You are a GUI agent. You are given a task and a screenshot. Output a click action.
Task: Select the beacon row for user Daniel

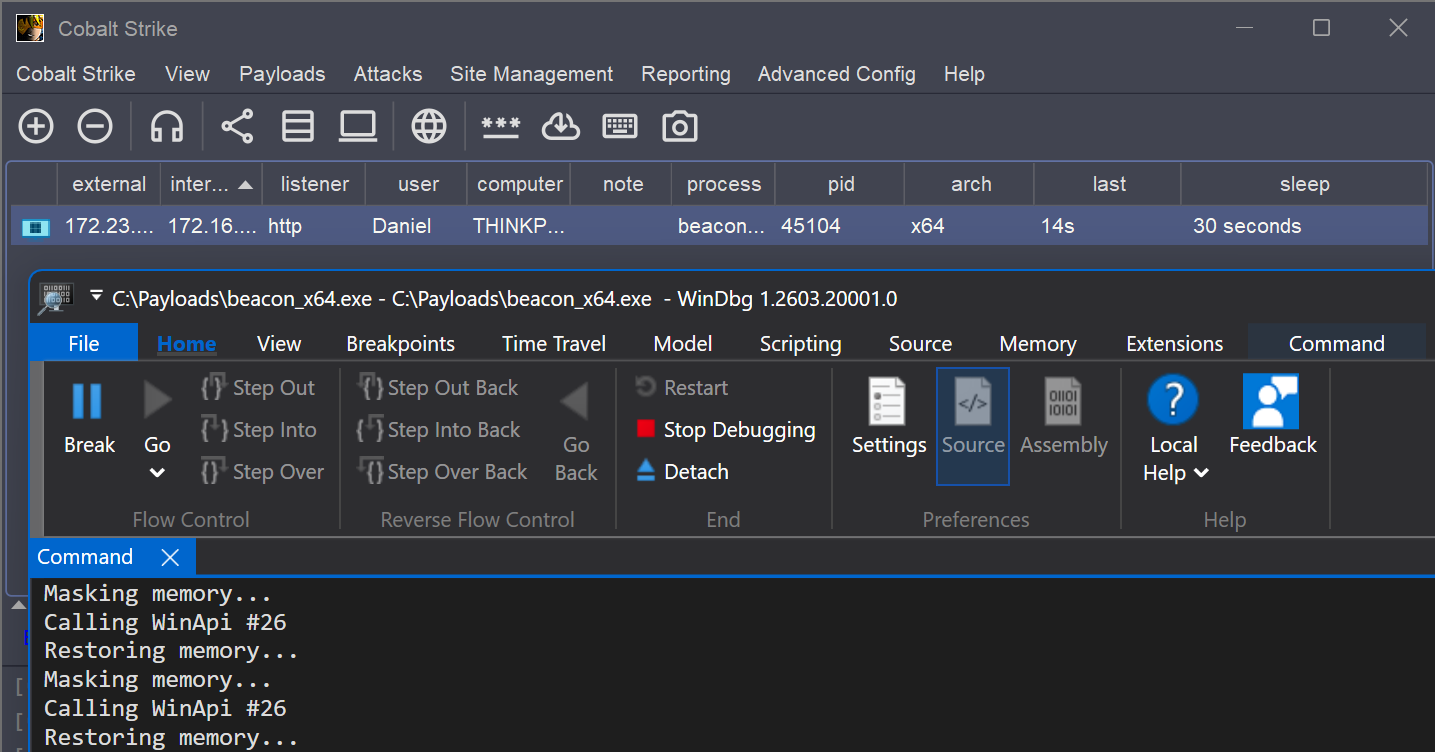(719, 226)
